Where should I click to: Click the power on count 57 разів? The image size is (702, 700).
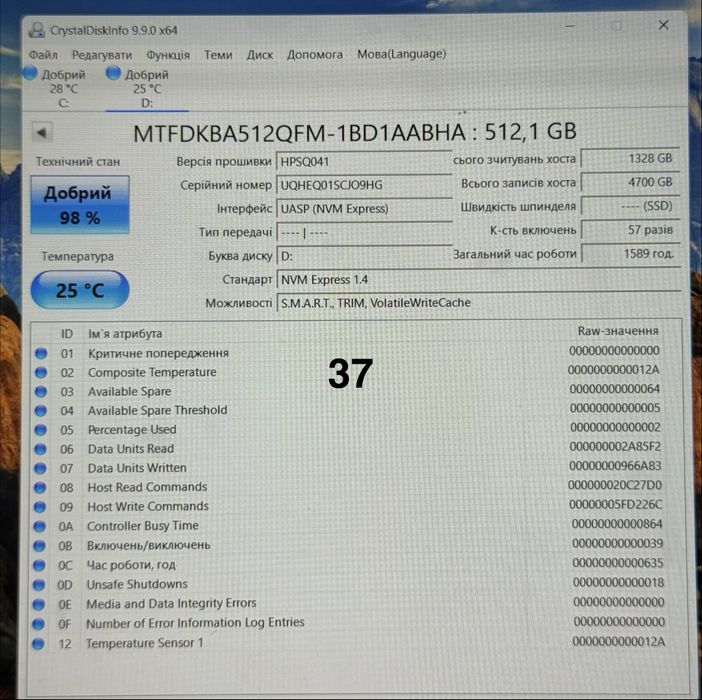[x=630, y=230]
